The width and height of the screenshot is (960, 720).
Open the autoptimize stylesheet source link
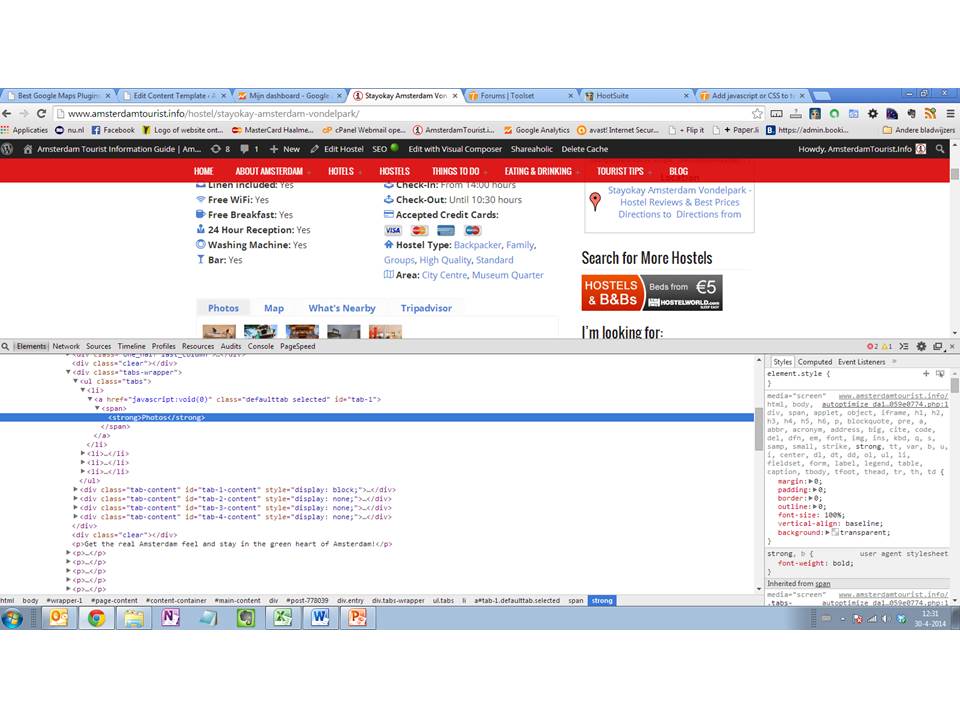884,404
